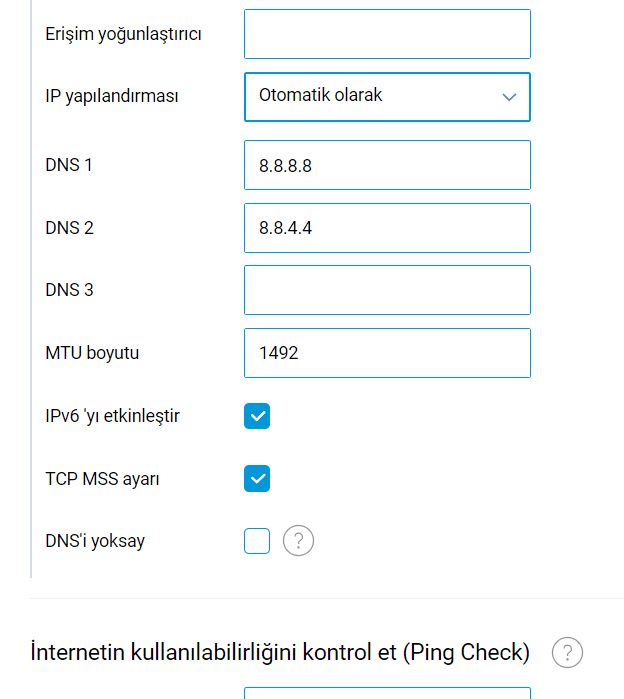Click the DNS'i yoksay label text
Viewport: 624px width, 699px height.
[95, 541]
